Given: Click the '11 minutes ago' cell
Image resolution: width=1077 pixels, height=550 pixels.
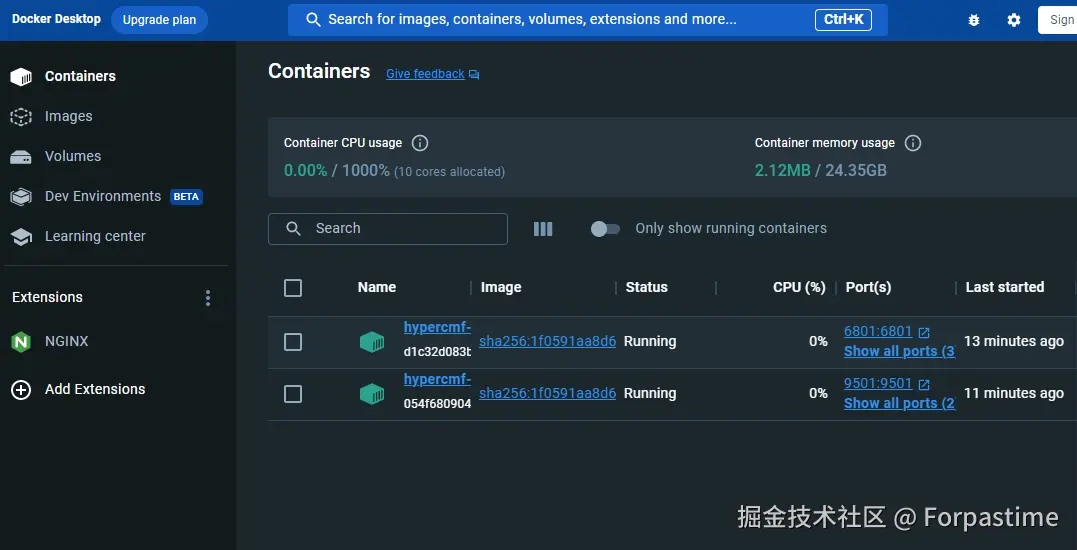Looking at the screenshot, I should pos(1014,393).
